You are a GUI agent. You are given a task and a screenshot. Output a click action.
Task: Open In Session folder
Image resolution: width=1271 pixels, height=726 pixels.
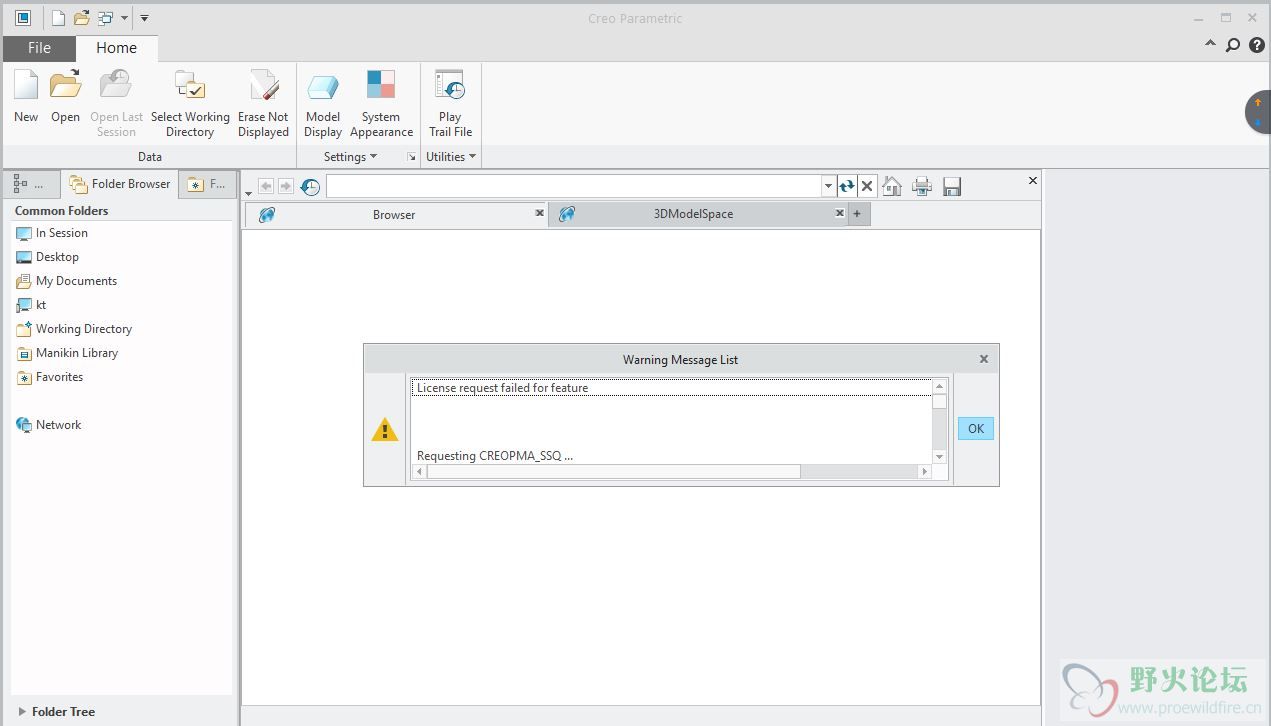[52, 233]
